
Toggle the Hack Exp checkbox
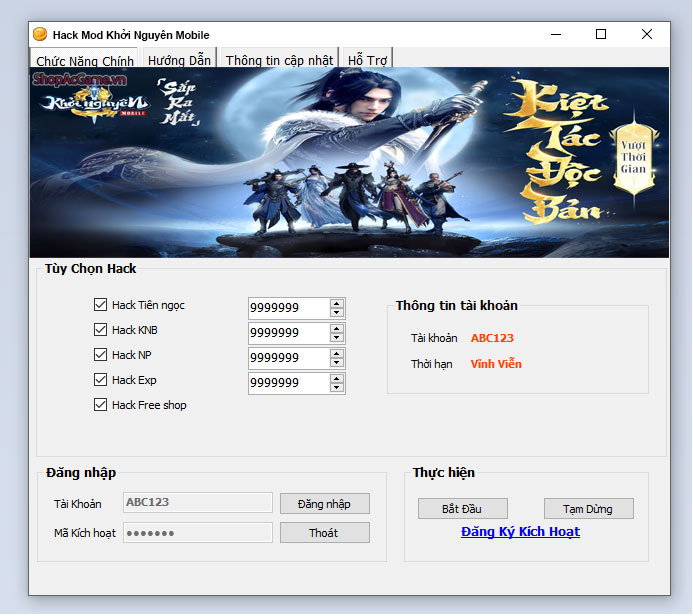[x=100, y=380]
